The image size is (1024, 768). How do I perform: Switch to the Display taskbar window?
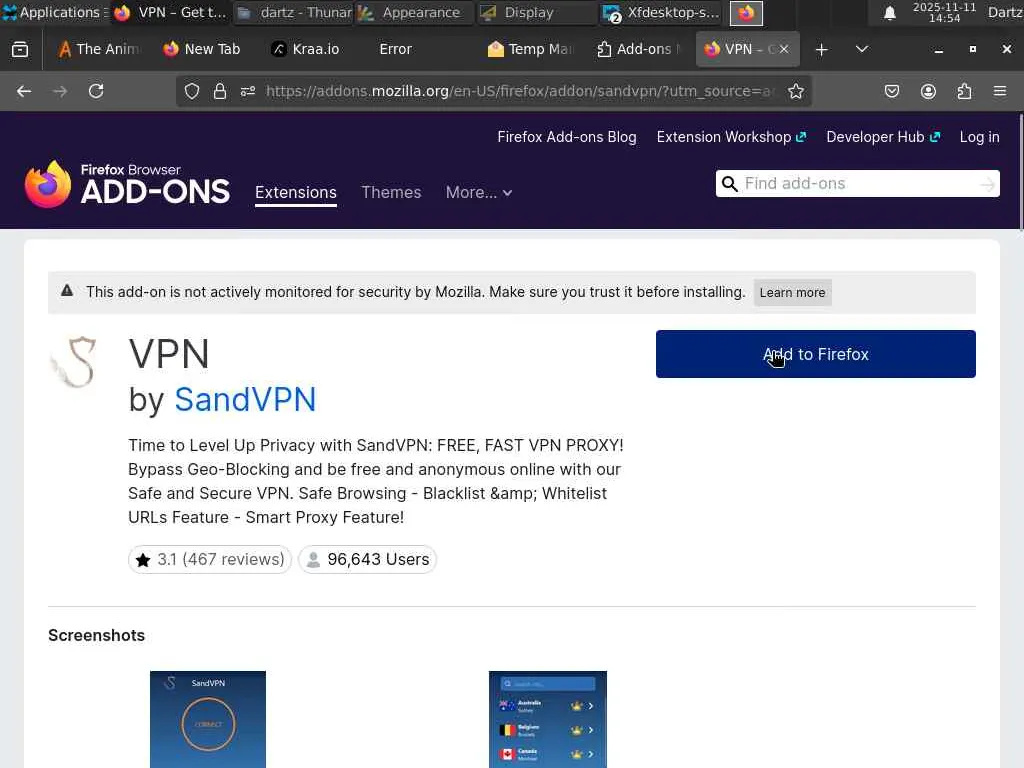click(536, 12)
